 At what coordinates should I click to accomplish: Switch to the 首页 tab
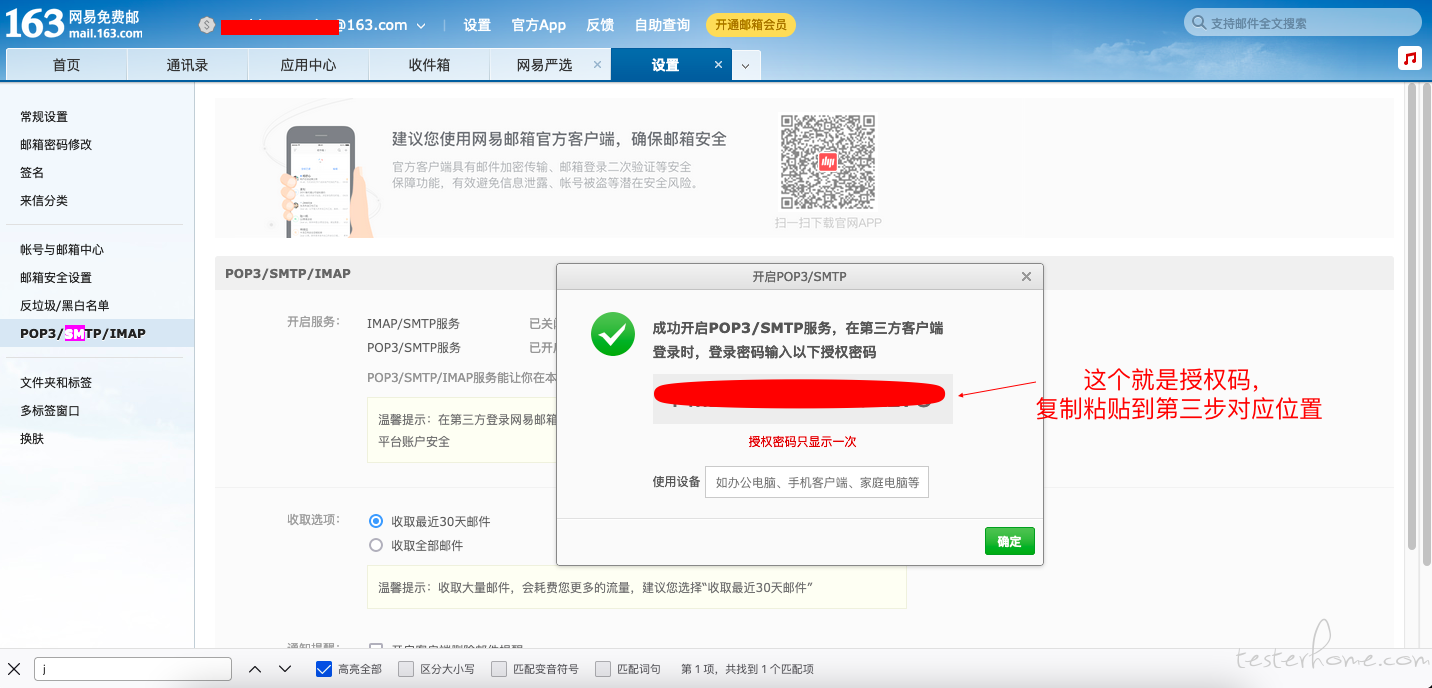[67, 65]
